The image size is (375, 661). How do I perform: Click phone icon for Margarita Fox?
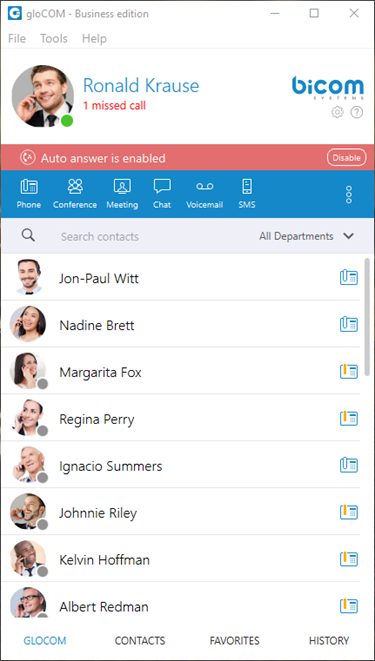(349, 371)
